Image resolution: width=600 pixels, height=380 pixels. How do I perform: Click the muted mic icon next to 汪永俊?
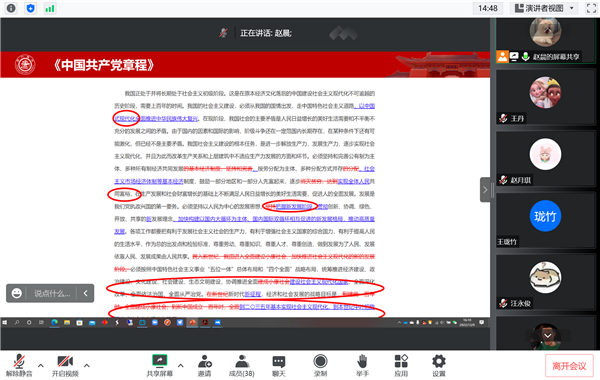click(503, 303)
